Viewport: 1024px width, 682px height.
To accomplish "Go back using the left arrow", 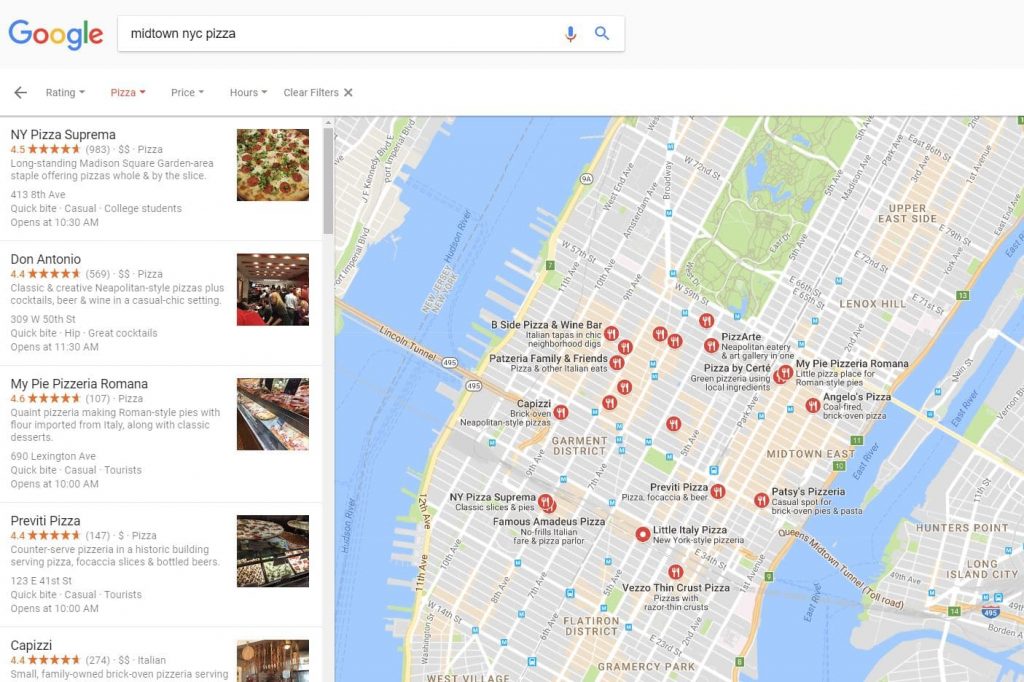I will click(20, 93).
